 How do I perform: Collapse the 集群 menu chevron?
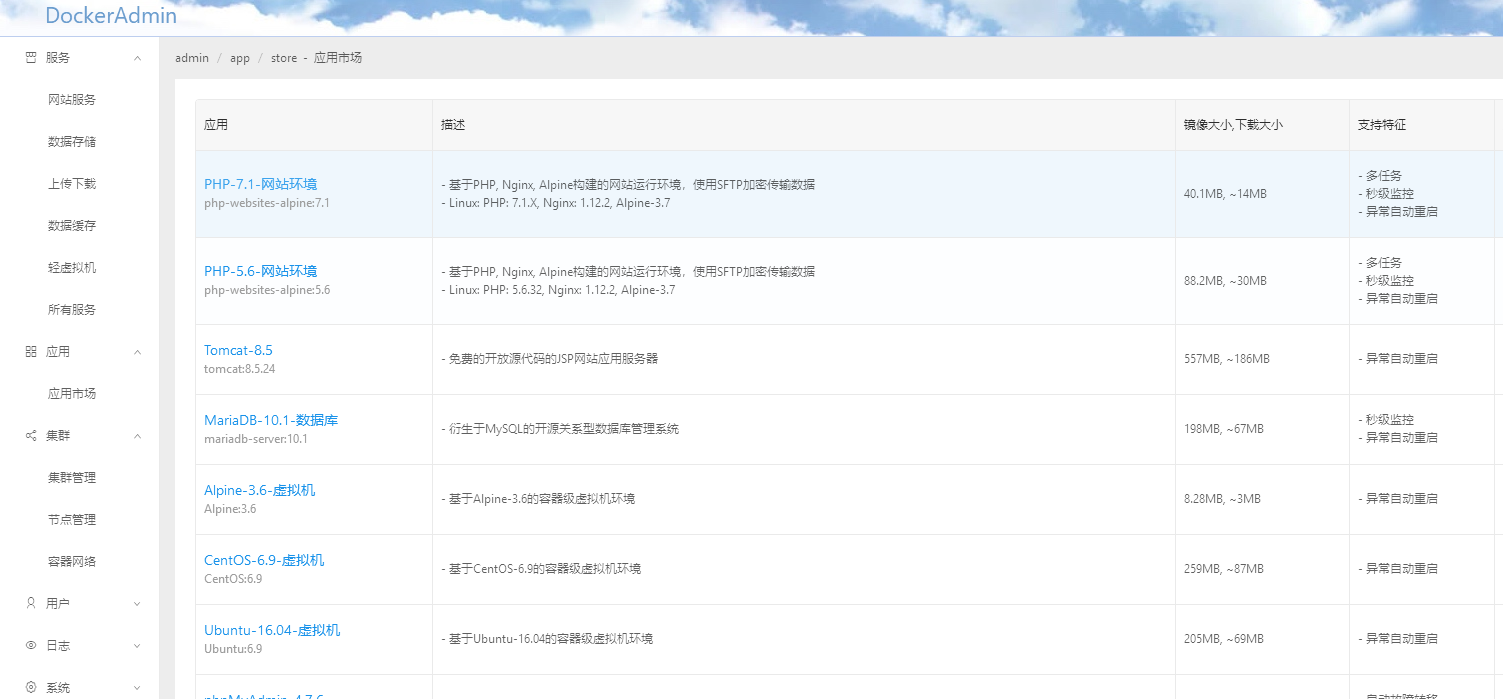point(137,436)
